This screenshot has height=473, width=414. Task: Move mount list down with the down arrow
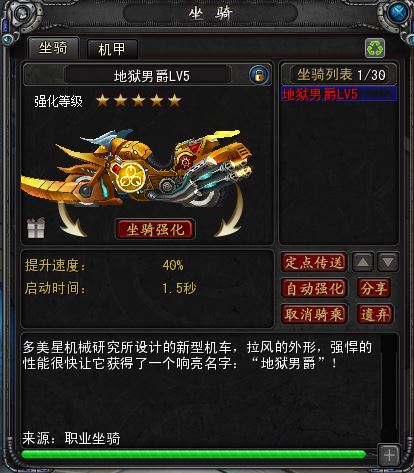388,262
